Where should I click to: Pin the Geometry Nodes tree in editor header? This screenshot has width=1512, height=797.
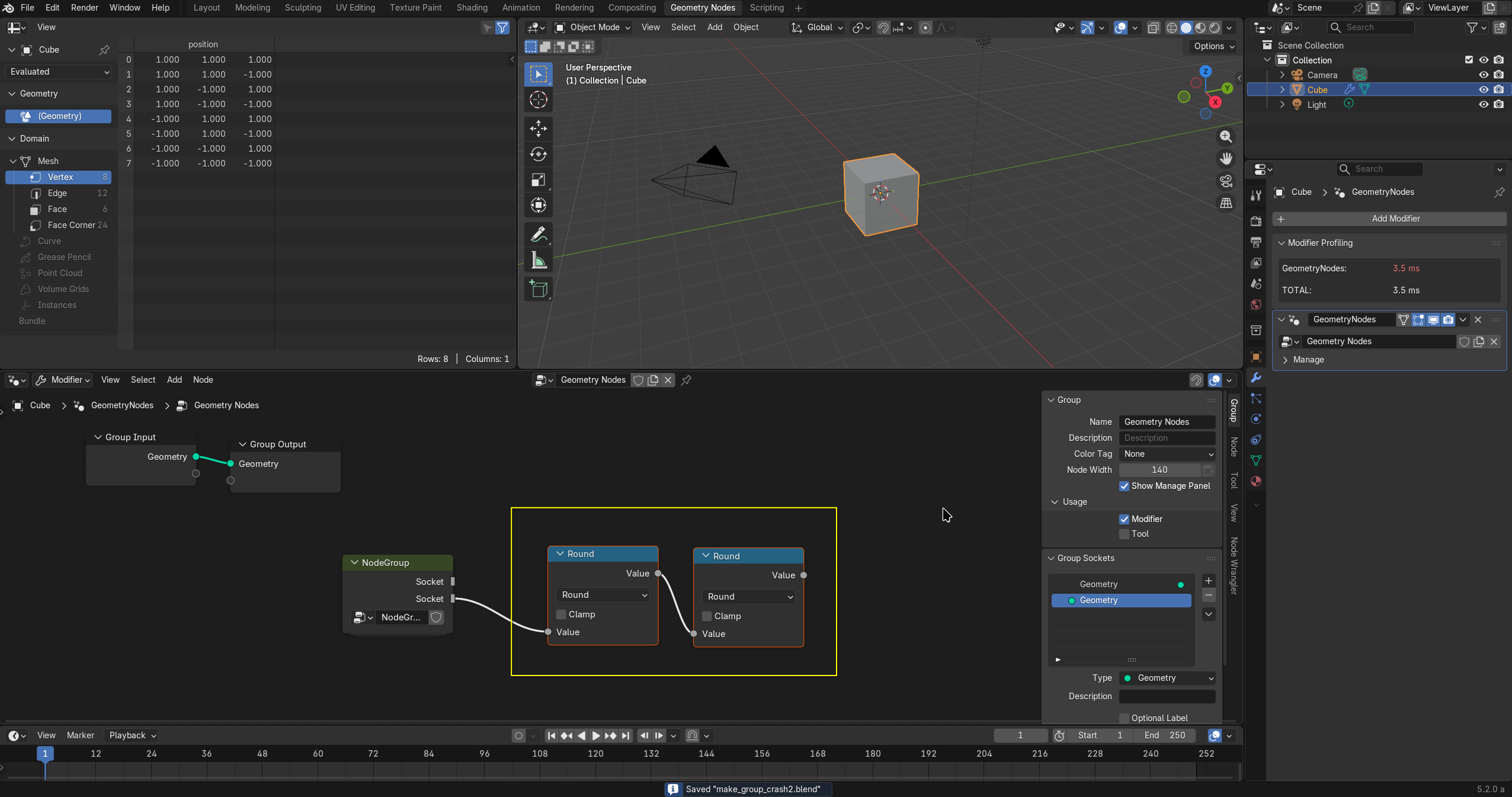pyautogui.click(x=686, y=380)
